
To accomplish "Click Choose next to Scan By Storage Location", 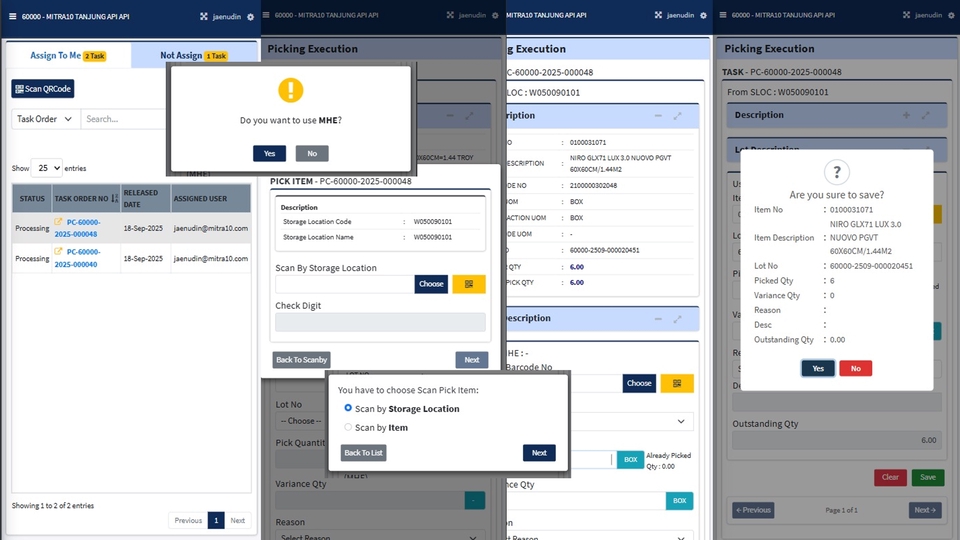I will tap(431, 284).
